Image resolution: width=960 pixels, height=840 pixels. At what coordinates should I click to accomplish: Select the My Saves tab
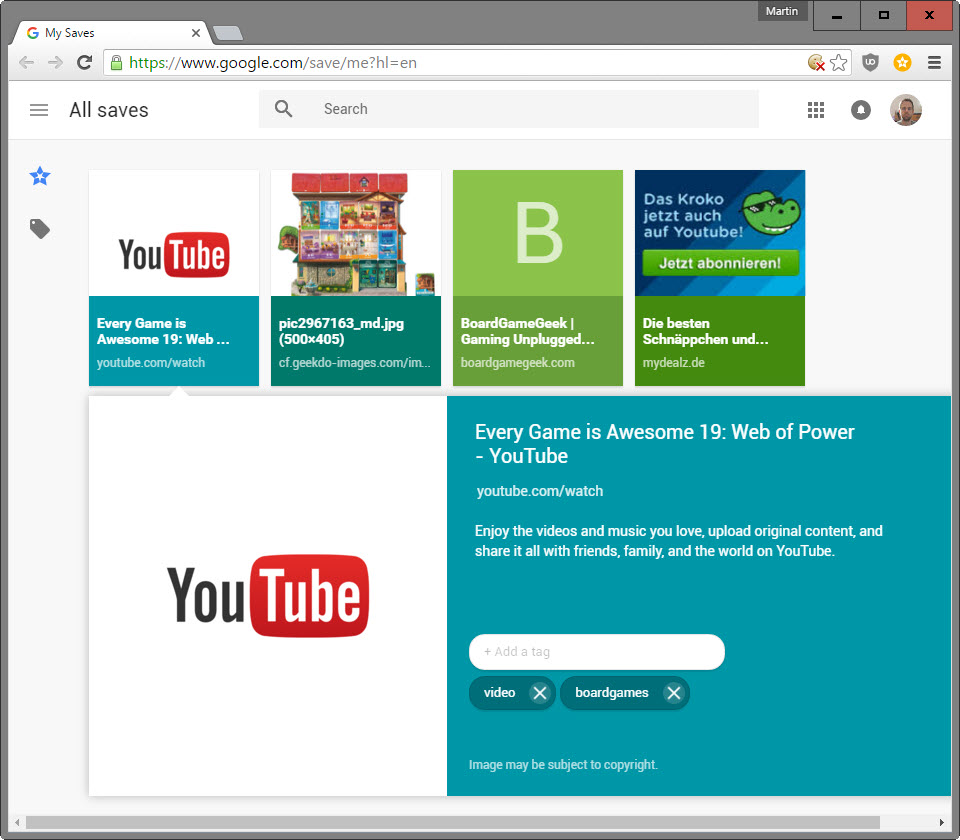point(110,33)
